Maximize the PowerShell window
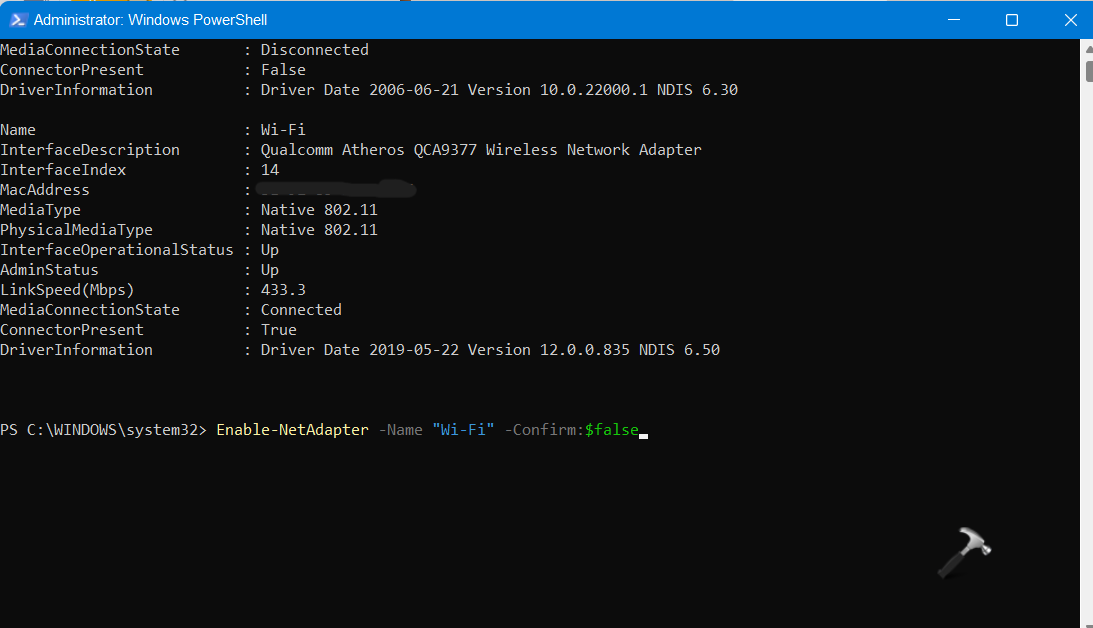 pos(1011,20)
